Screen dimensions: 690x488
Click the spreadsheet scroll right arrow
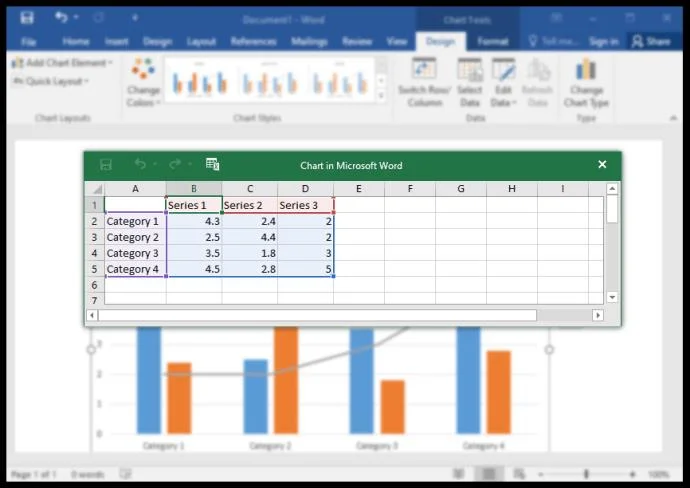(x=598, y=315)
